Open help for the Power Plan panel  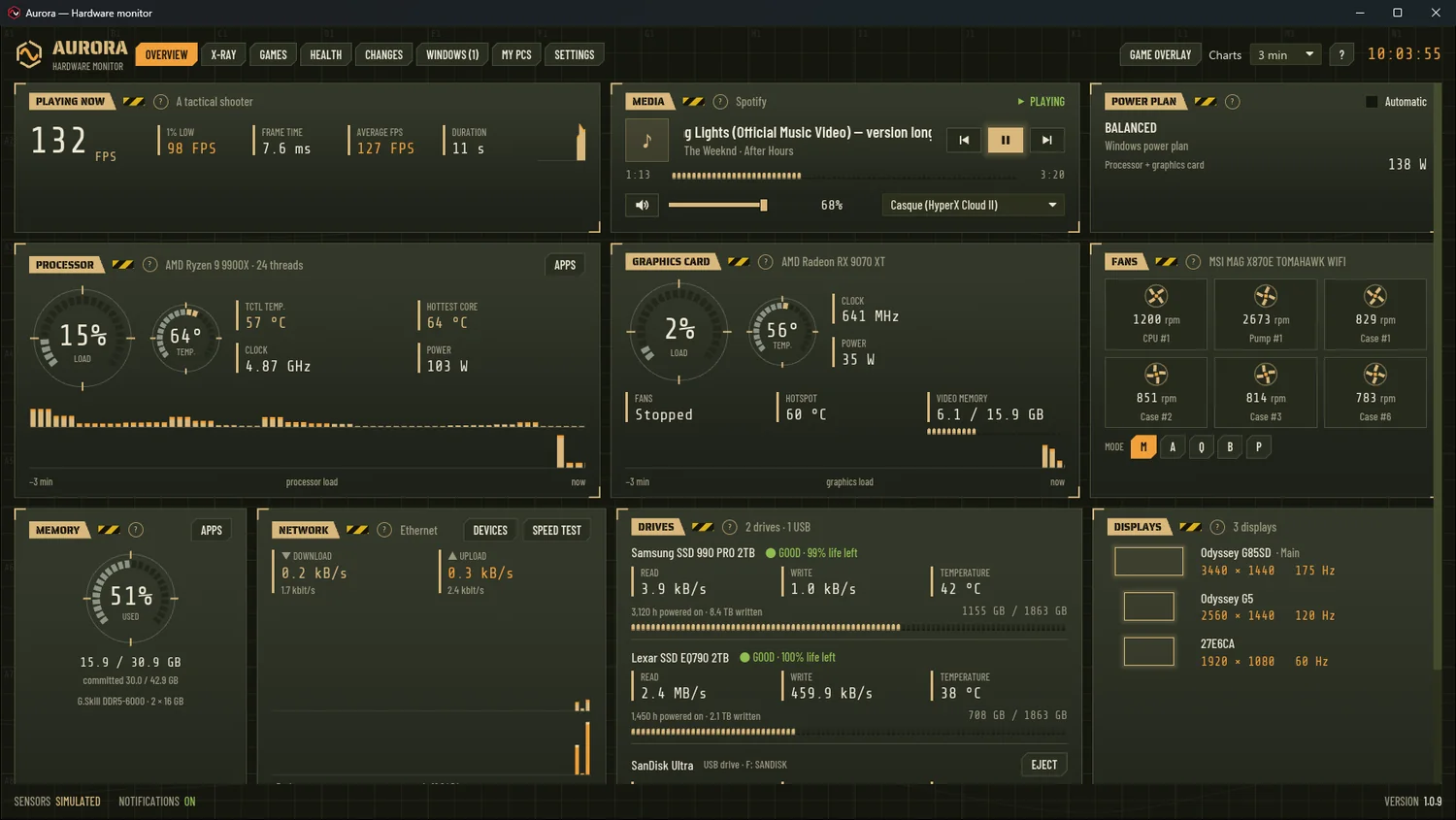(x=1232, y=102)
